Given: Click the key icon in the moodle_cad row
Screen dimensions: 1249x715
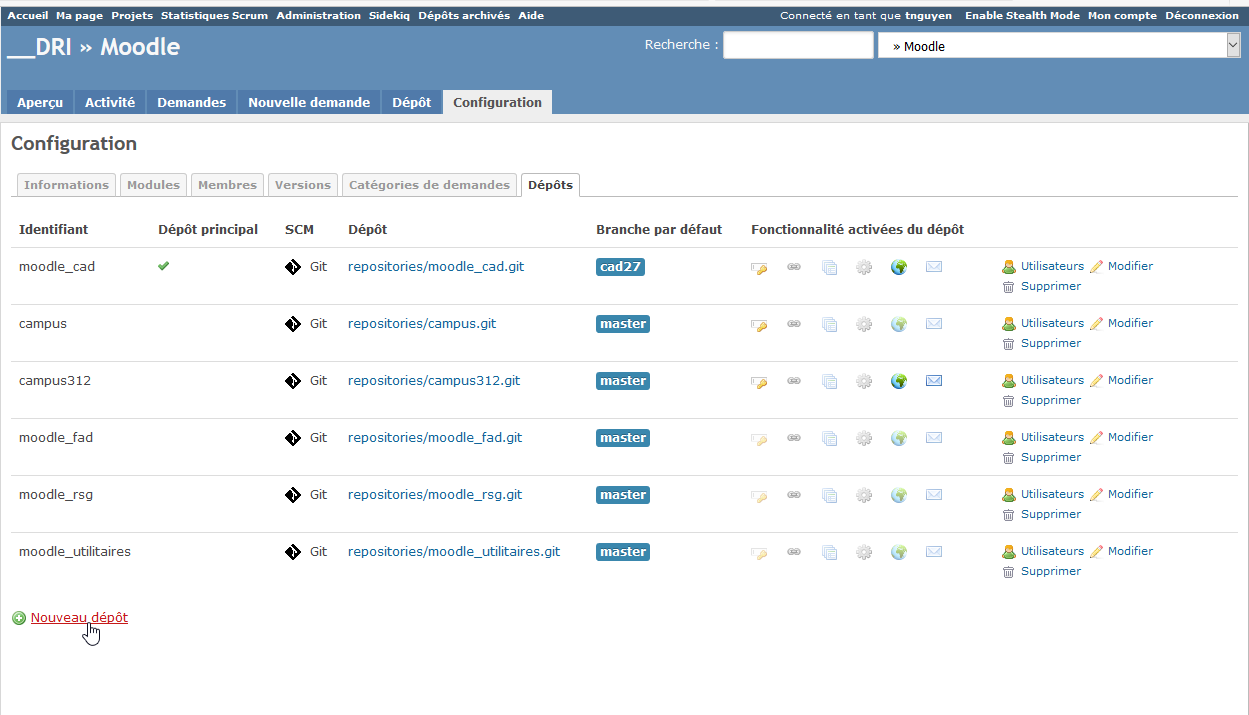Looking at the screenshot, I should click(x=759, y=268).
